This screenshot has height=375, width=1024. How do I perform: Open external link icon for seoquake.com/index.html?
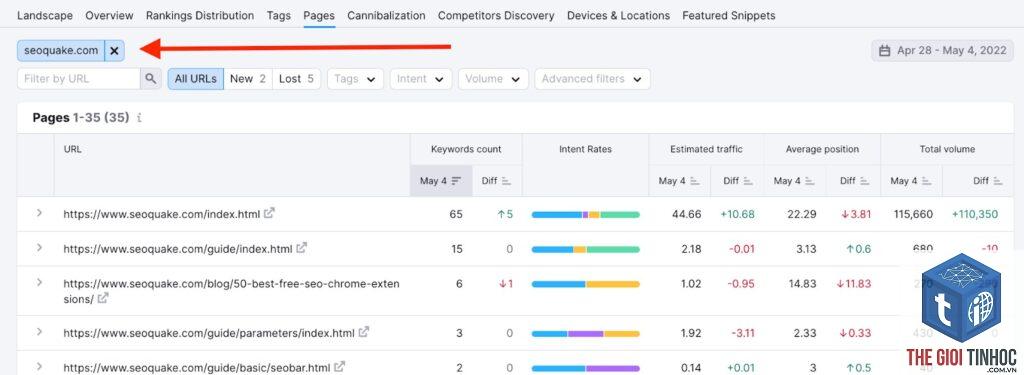tap(269, 213)
